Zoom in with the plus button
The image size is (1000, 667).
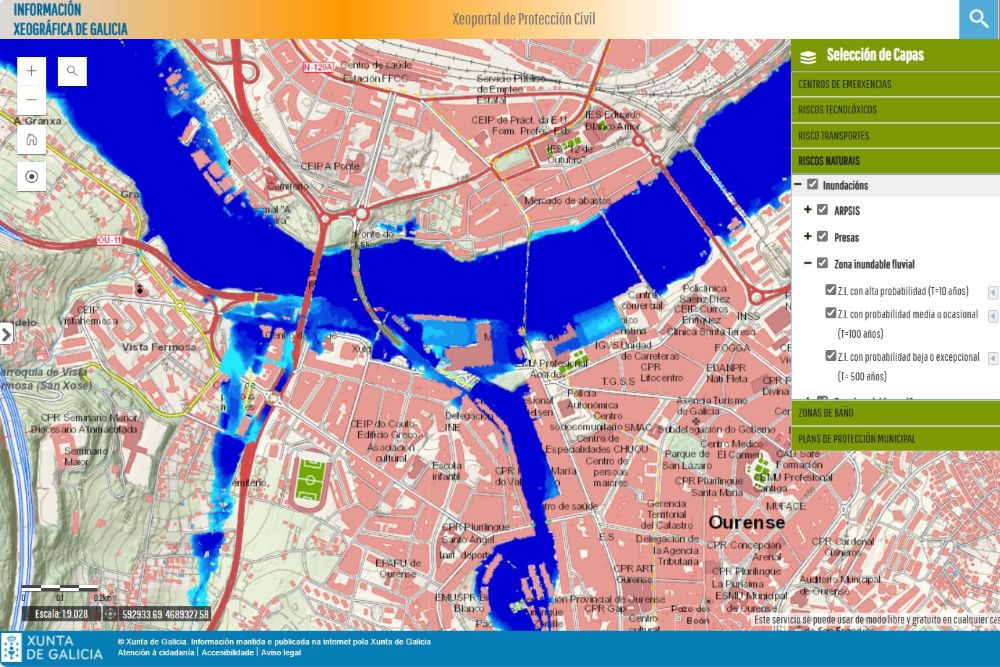32,71
